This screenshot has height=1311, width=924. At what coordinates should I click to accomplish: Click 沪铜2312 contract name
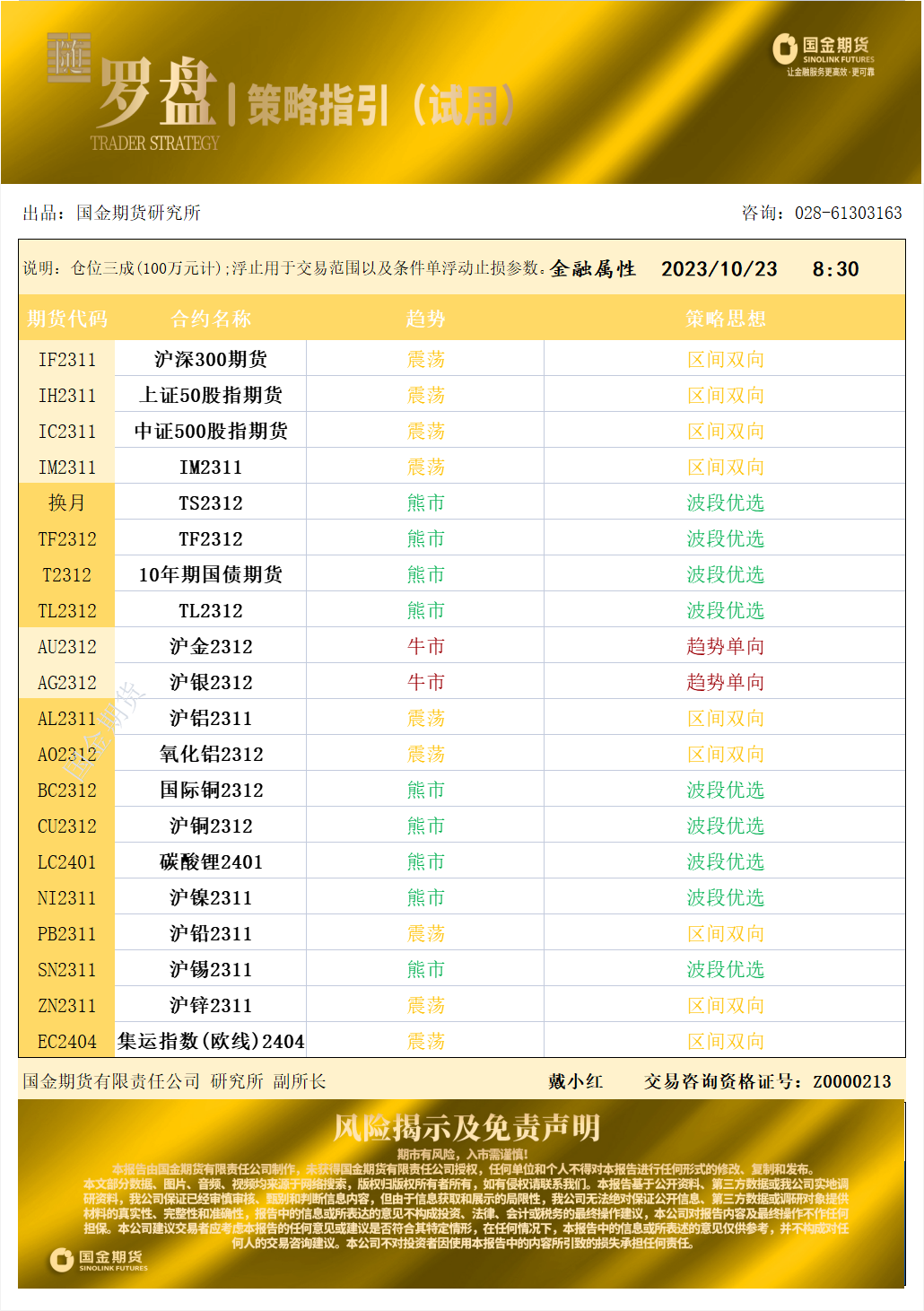[211, 826]
